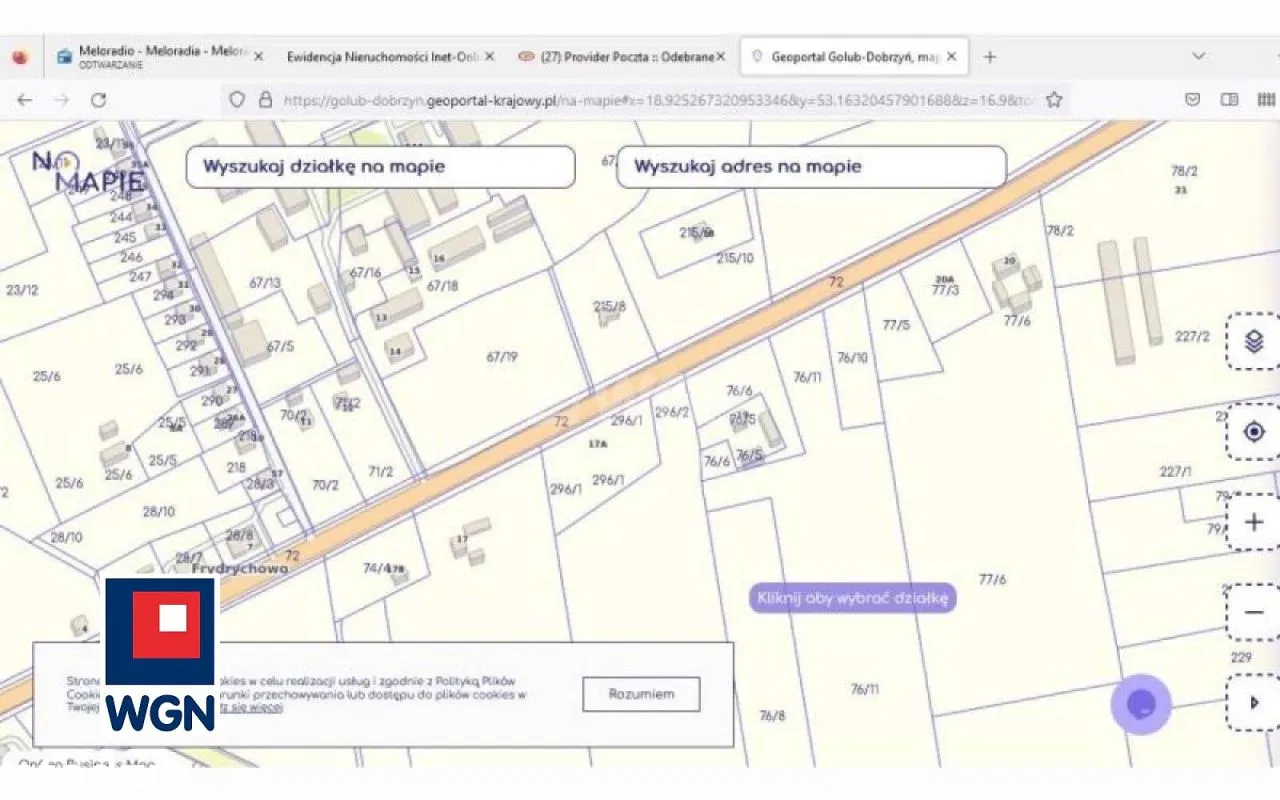Toggle the Firefox sidebar view
The height and width of the screenshot is (800, 1280).
(x=1230, y=100)
